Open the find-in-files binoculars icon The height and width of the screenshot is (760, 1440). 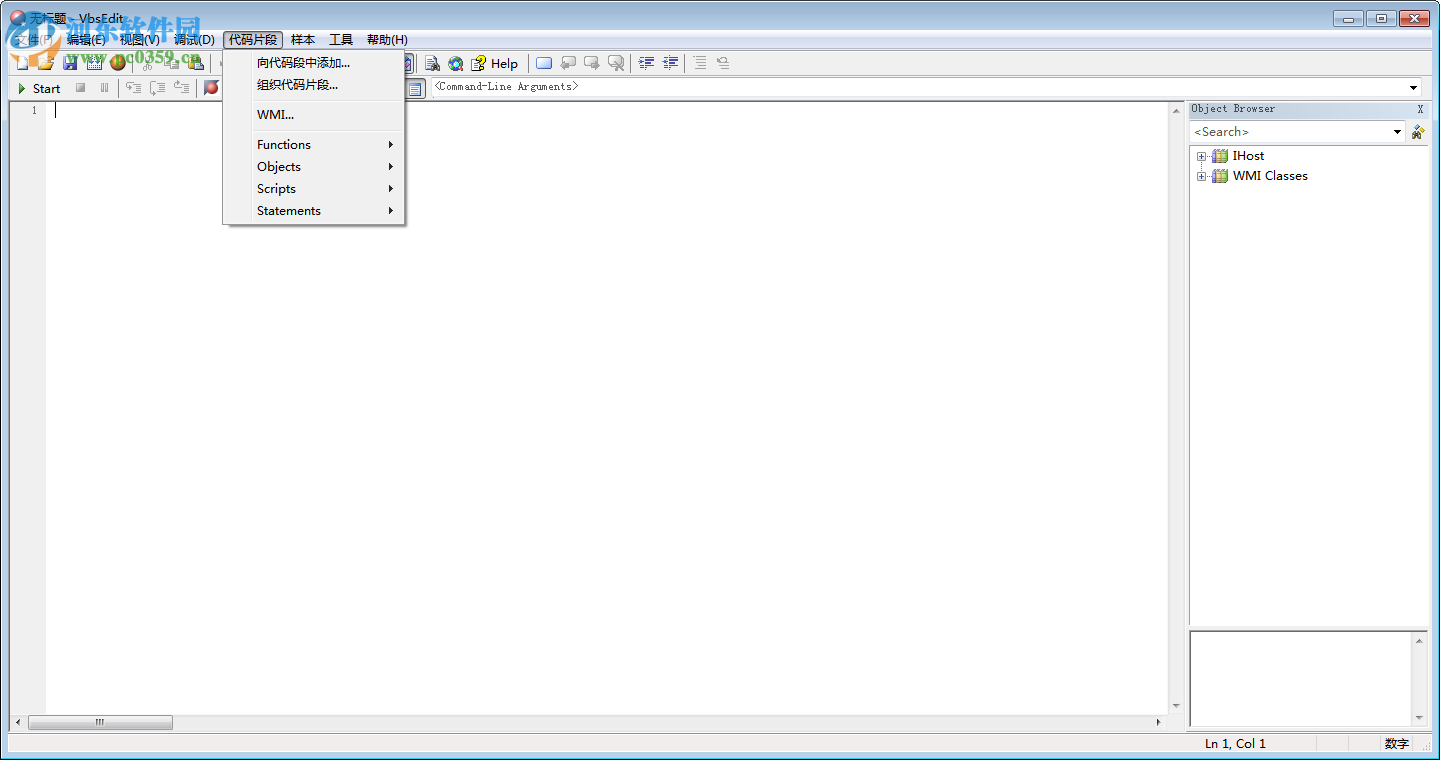432,63
